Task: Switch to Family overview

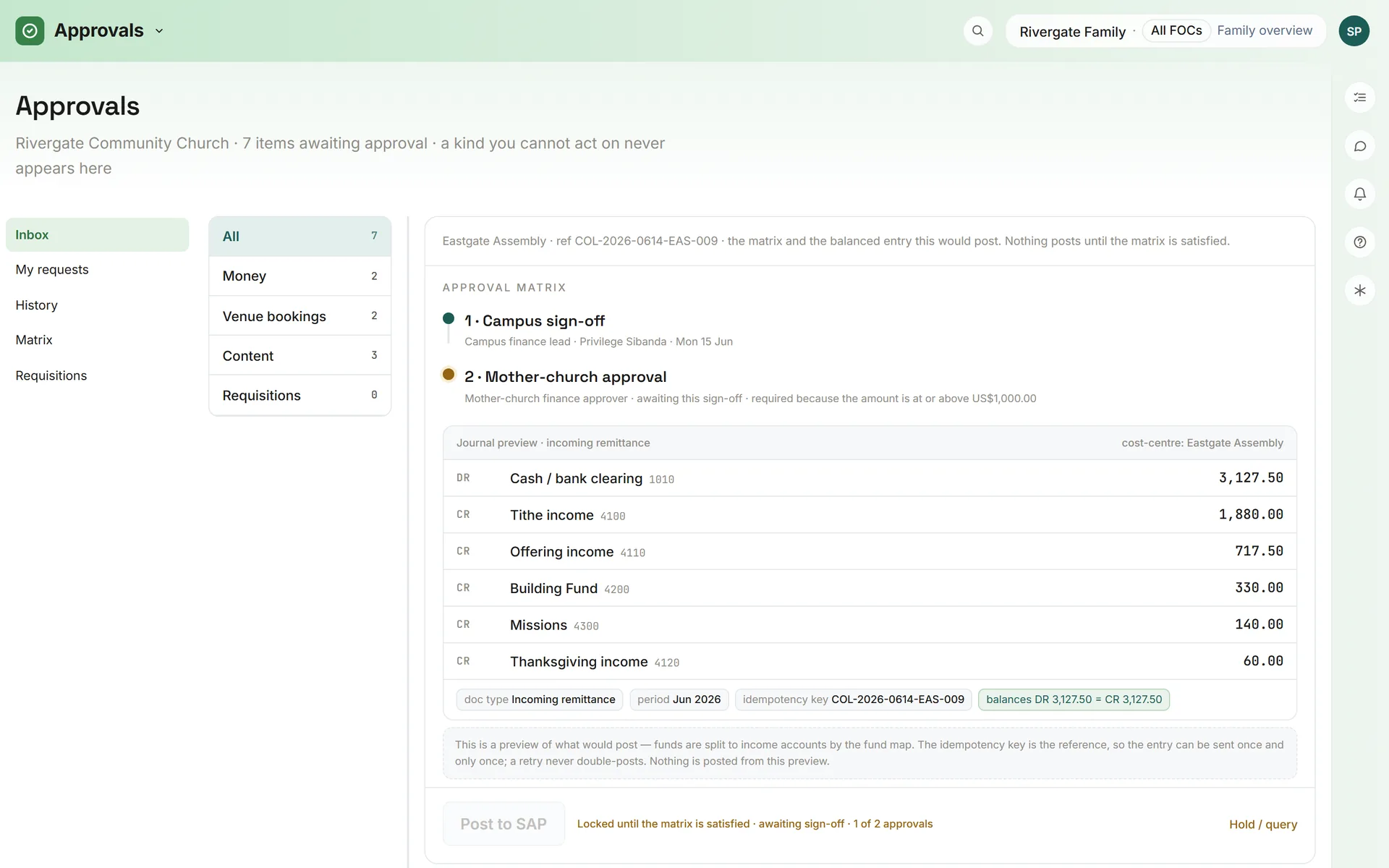Action: click(1265, 30)
